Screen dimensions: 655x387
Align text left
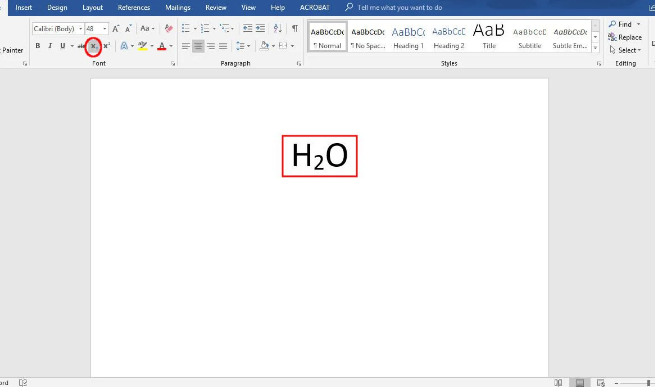tap(185, 46)
